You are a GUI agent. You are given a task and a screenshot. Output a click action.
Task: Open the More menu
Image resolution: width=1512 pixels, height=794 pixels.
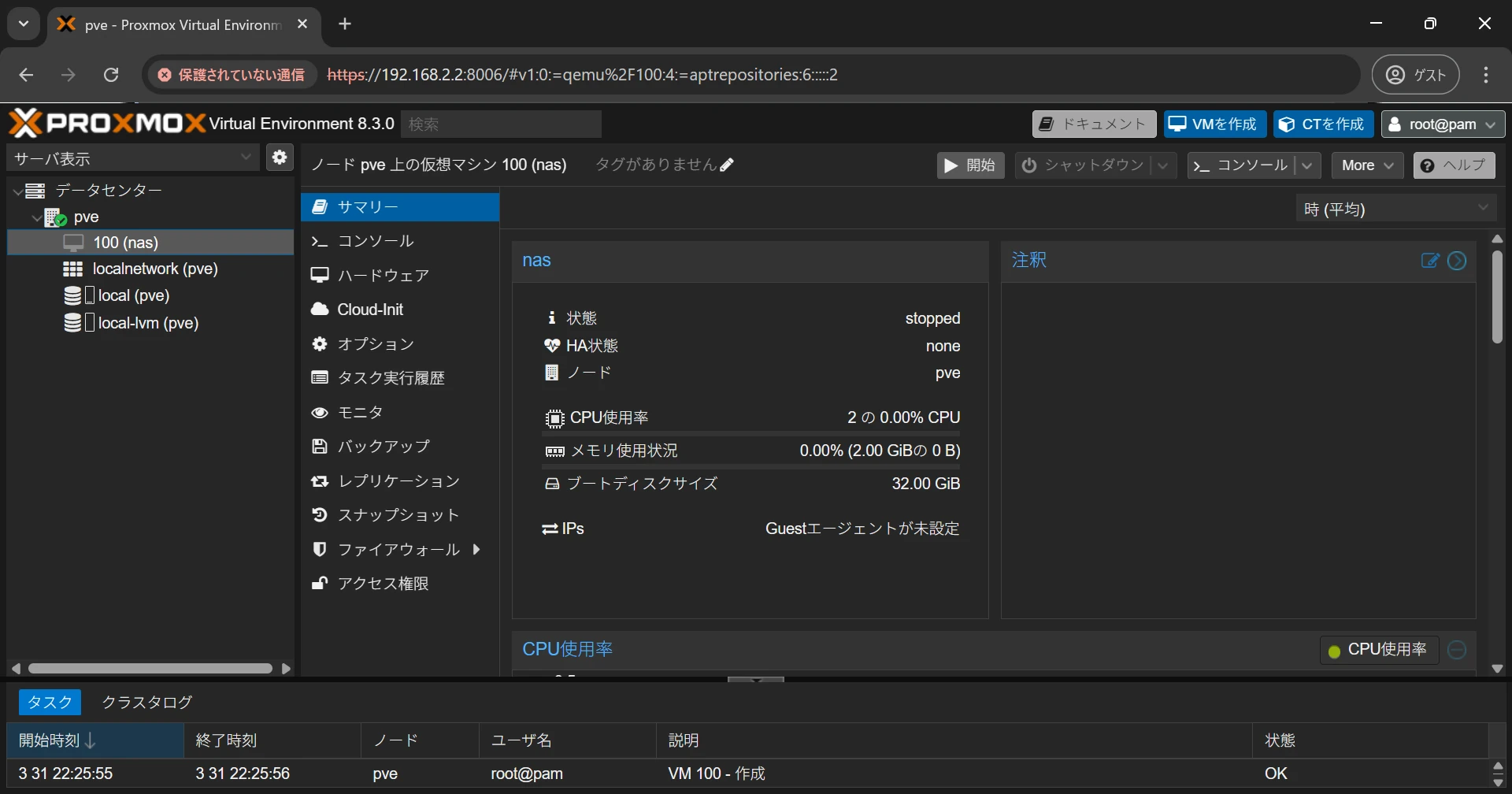point(1367,165)
